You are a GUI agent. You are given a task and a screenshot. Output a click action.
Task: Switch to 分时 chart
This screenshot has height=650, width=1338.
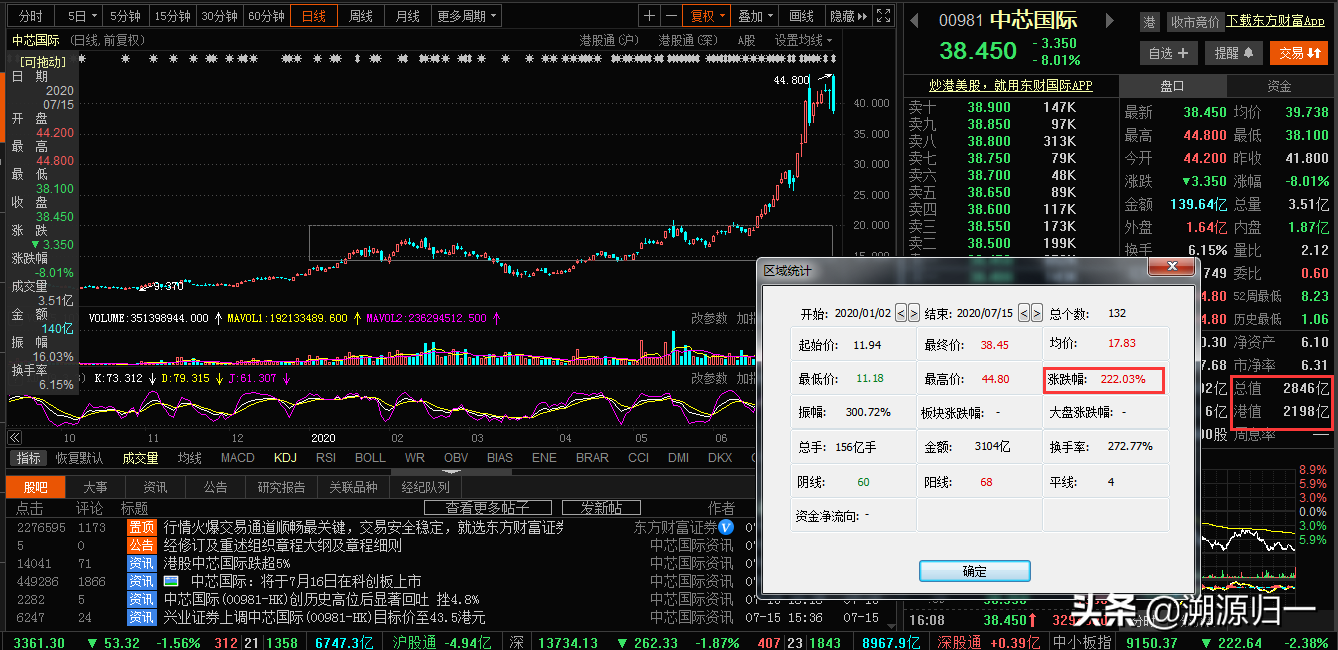tap(30, 16)
